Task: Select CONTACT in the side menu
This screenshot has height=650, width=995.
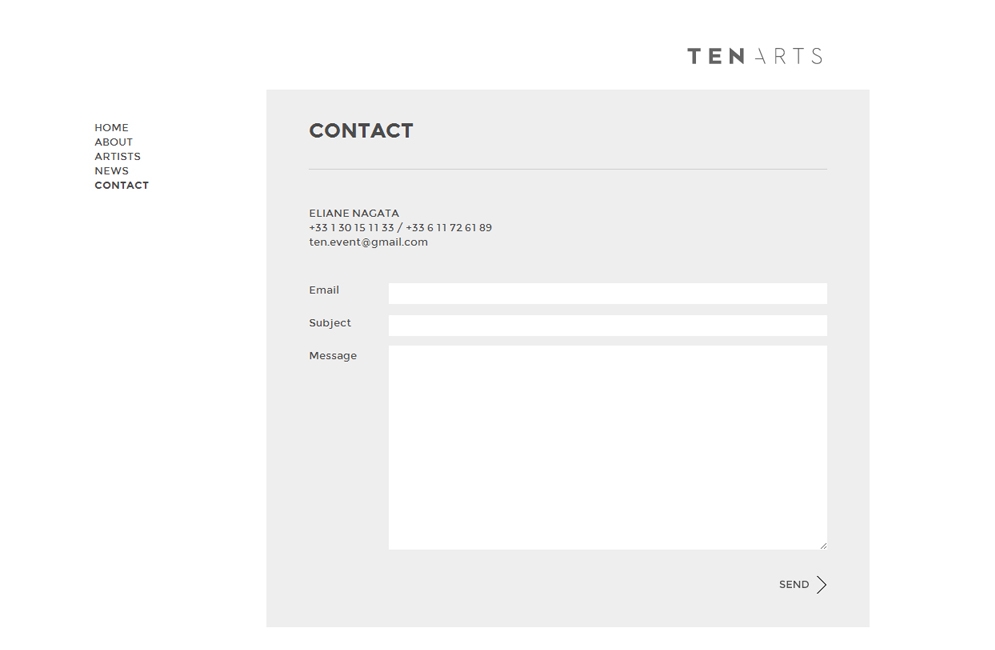Action: coord(122,185)
